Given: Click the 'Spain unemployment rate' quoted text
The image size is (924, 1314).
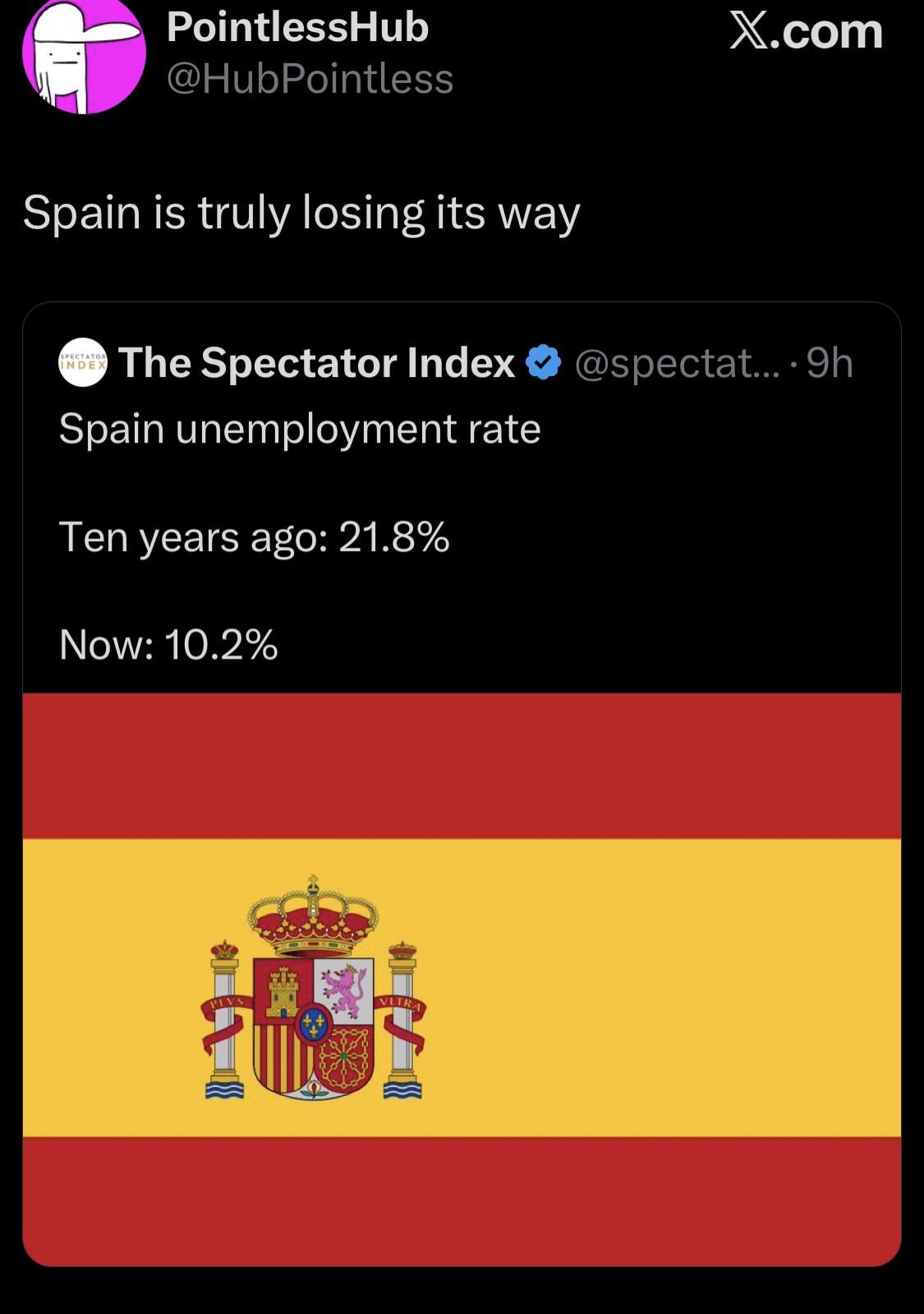Looking at the screenshot, I should click(300, 429).
